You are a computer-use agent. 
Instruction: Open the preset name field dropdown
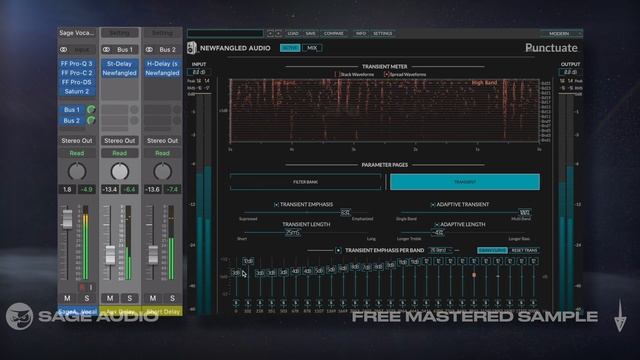click(225, 33)
